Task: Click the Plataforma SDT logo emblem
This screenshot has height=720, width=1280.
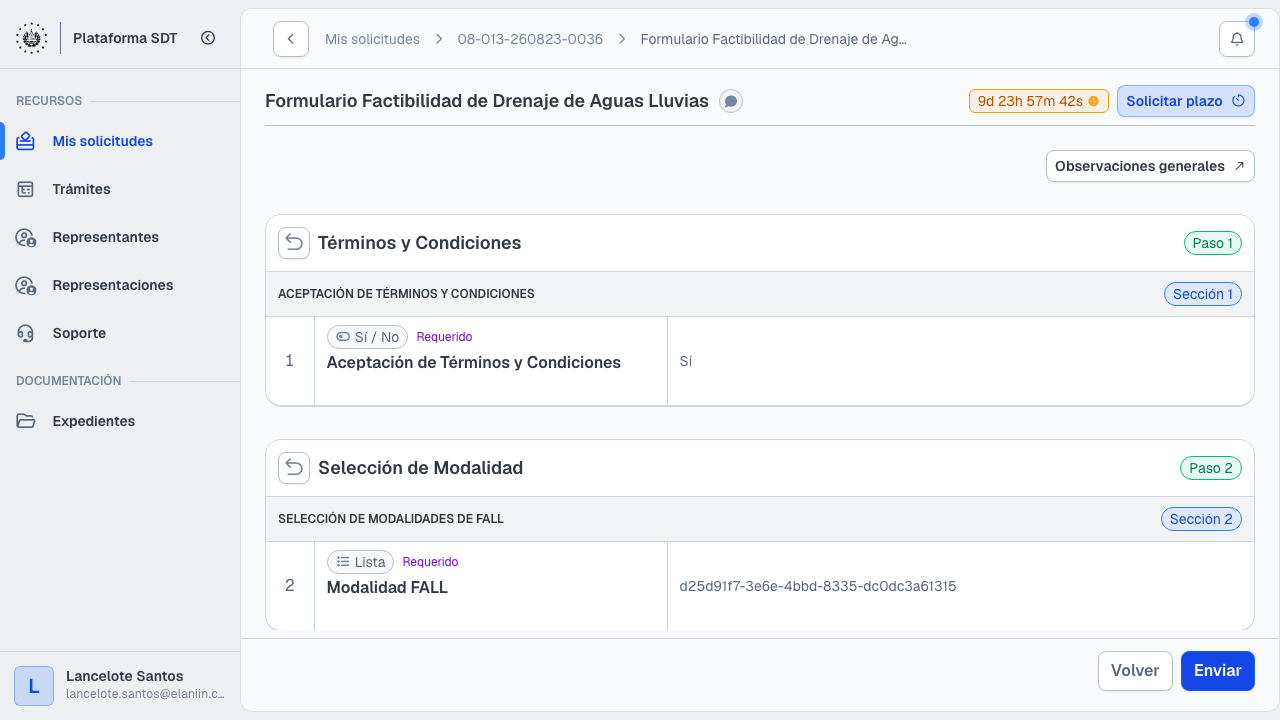Action: click(x=31, y=38)
